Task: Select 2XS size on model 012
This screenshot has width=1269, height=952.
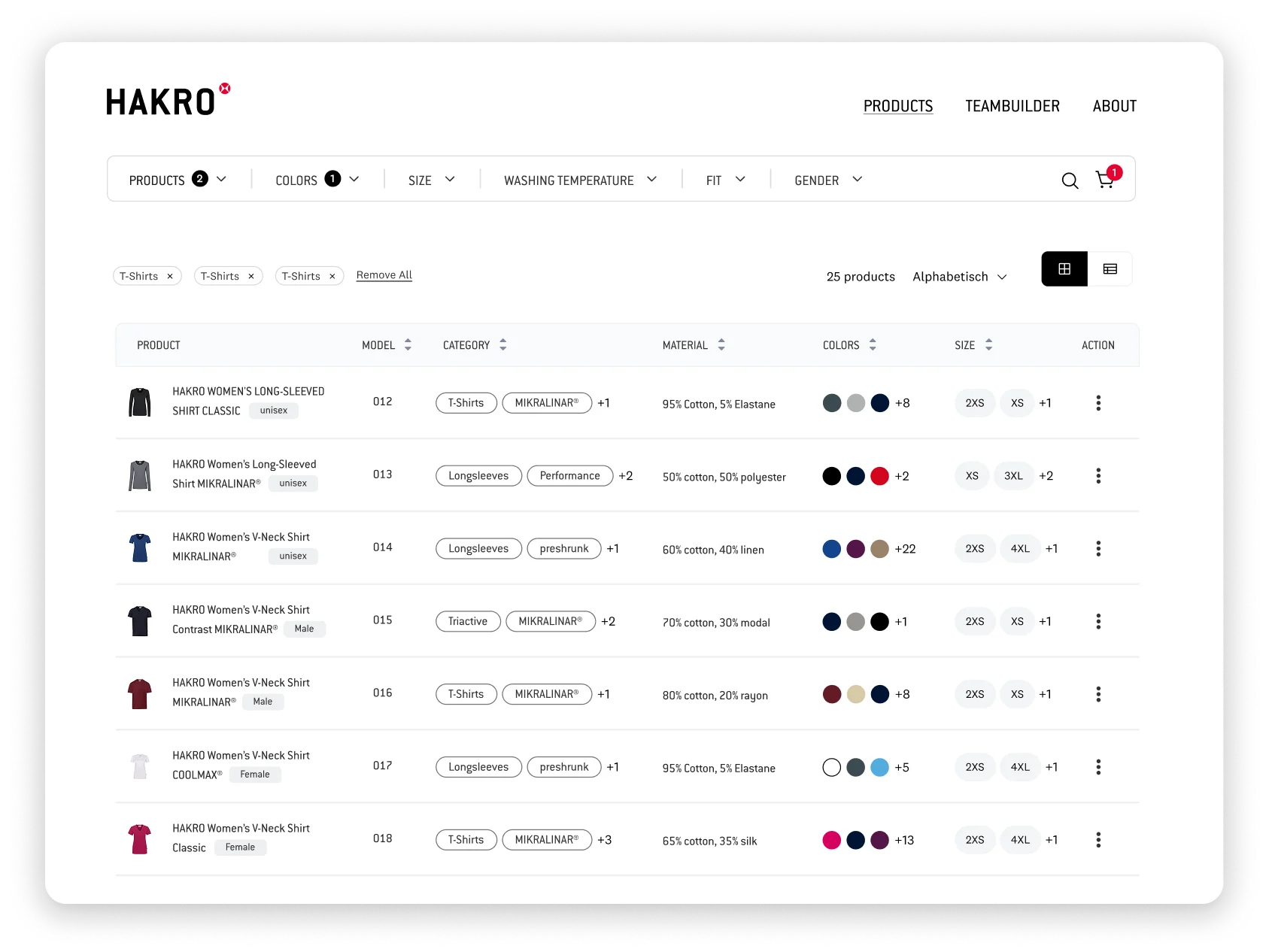Action: tap(975, 403)
